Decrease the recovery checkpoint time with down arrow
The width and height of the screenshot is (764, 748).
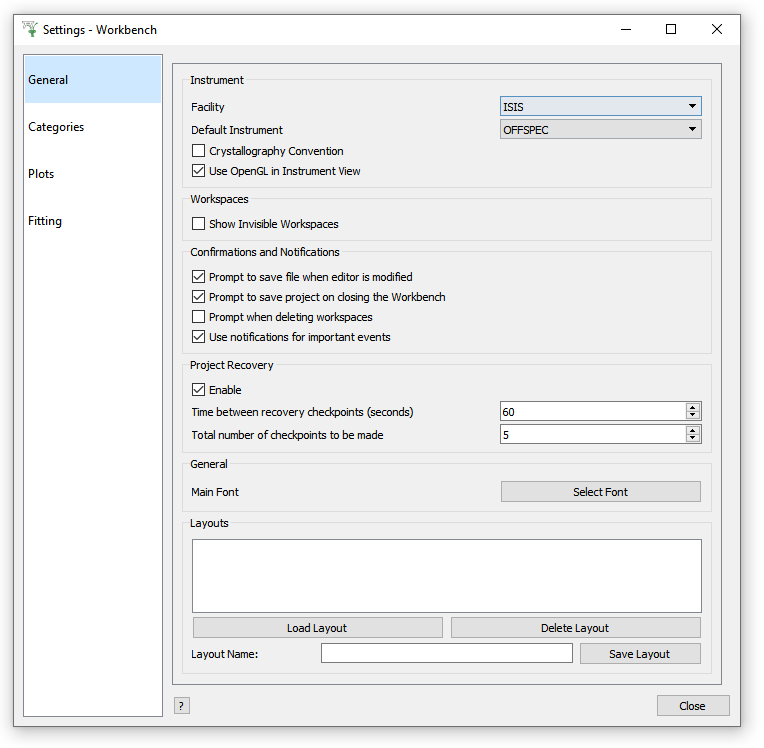pos(692,416)
